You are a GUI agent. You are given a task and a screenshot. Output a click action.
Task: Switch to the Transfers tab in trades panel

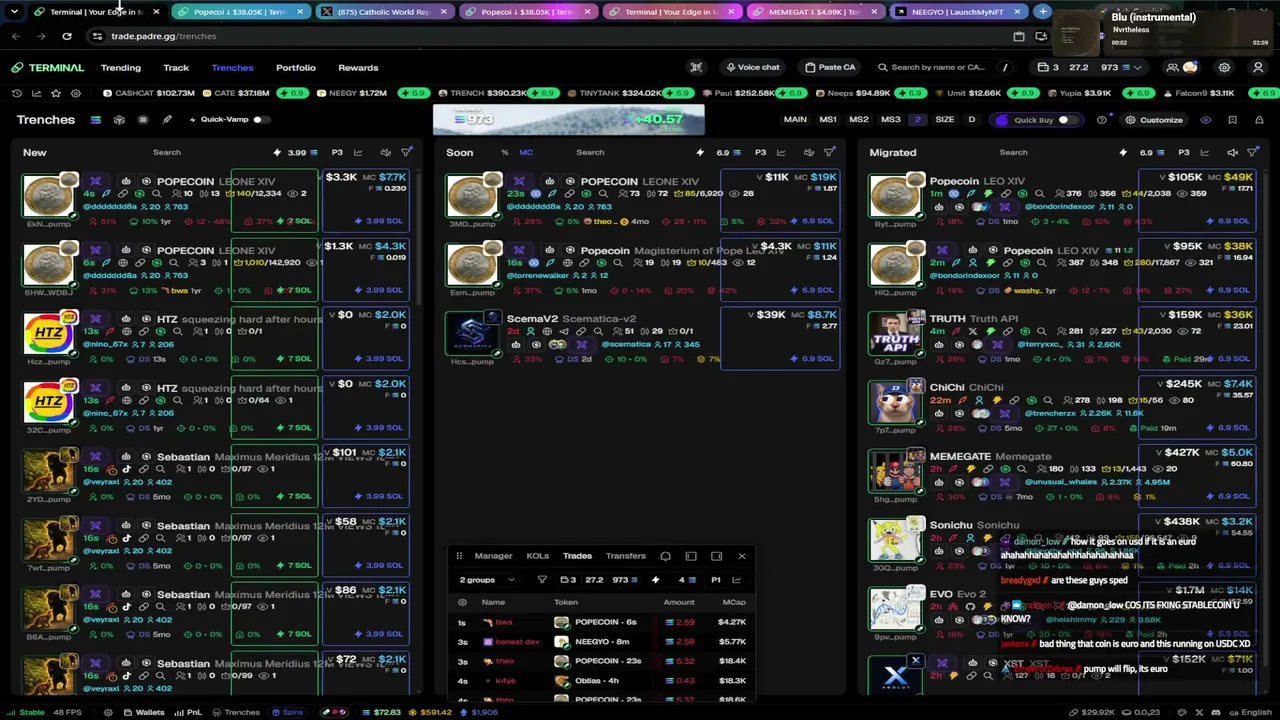coord(626,556)
